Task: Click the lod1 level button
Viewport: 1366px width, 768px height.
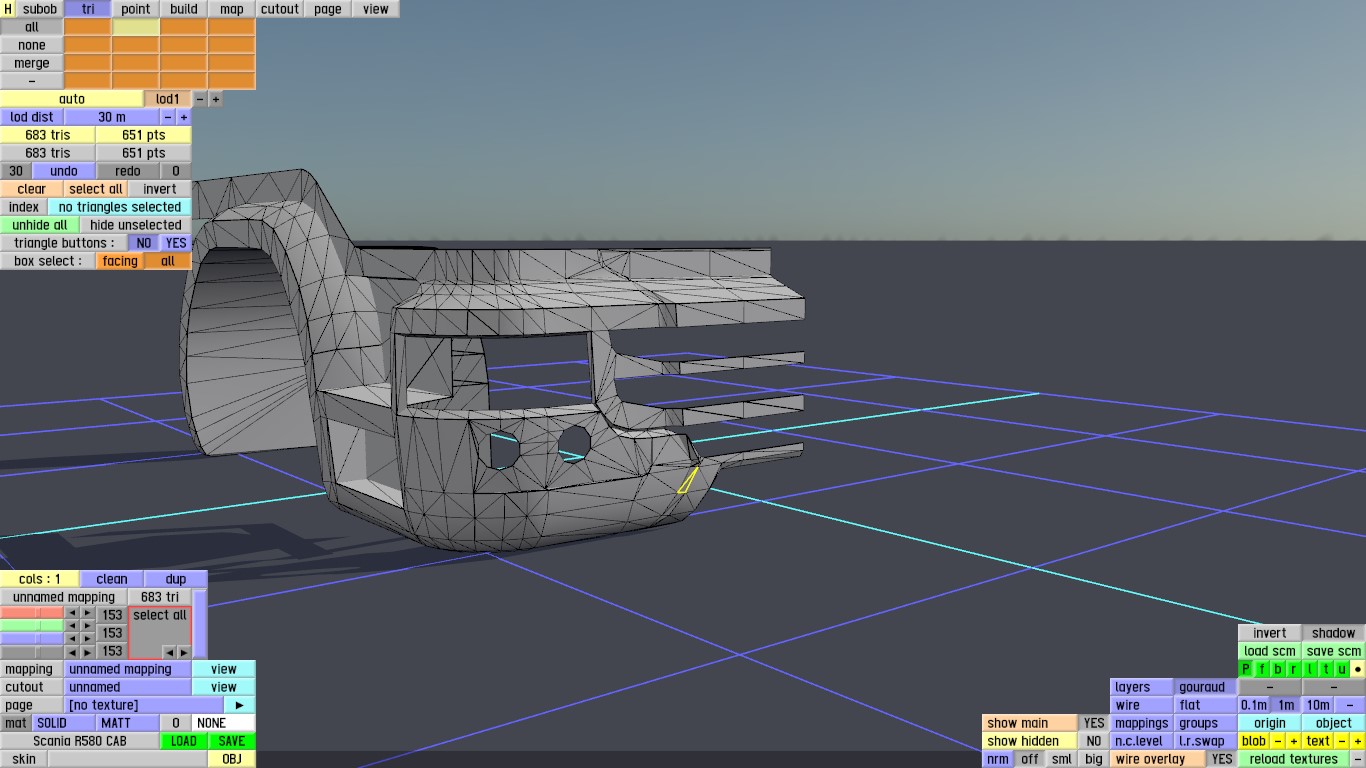Action: pos(168,99)
